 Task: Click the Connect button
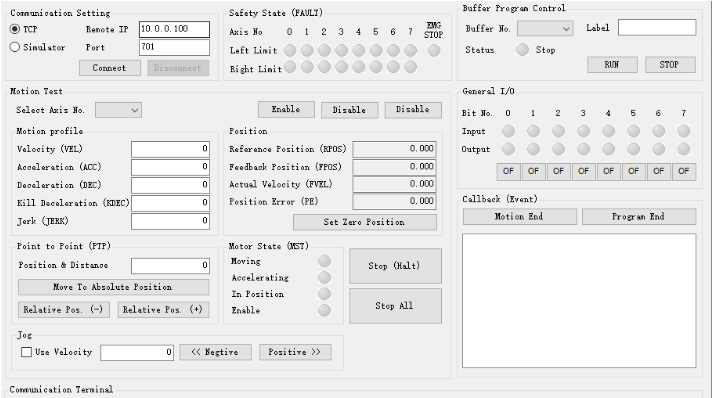click(110, 68)
